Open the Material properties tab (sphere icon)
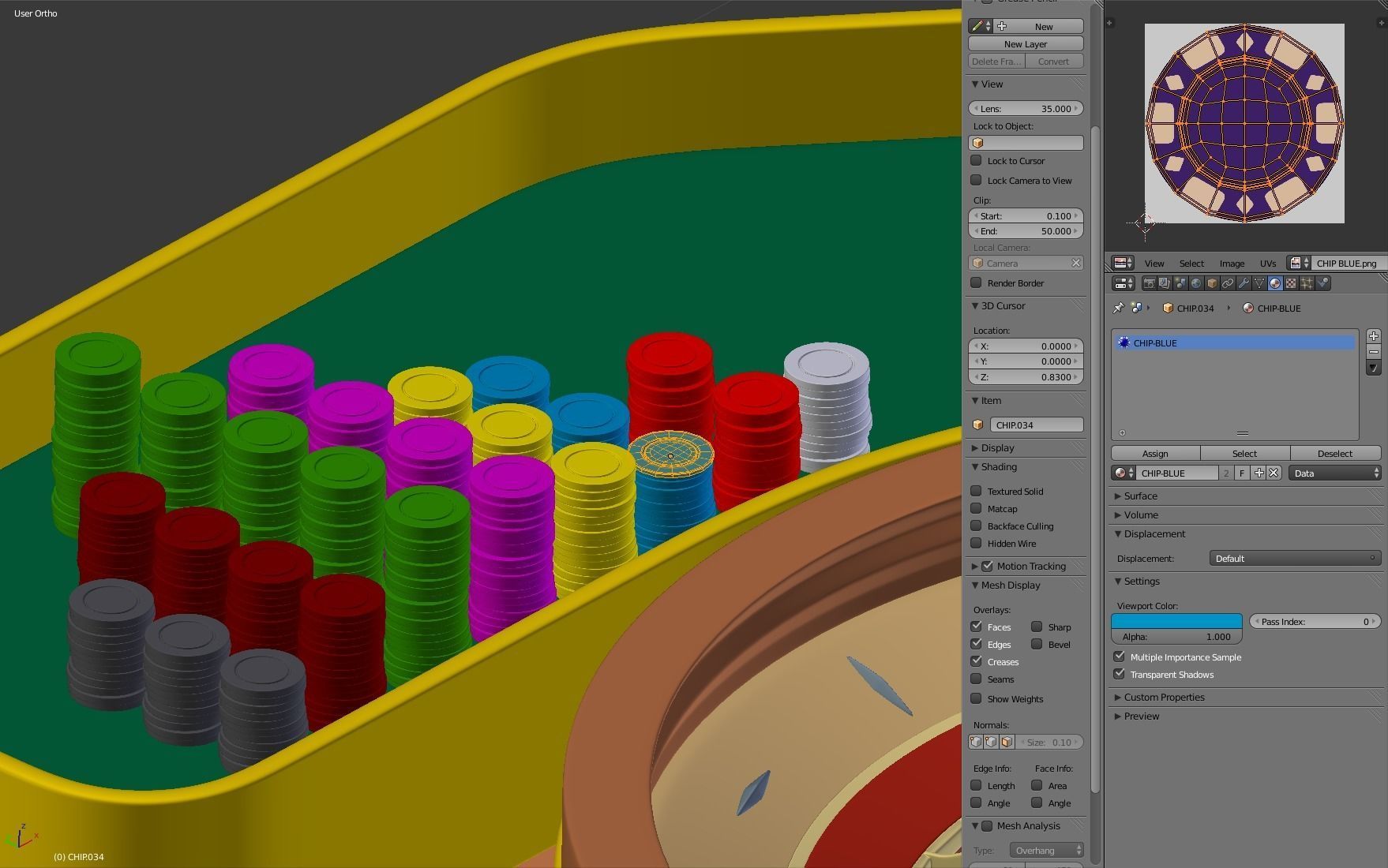Image resolution: width=1388 pixels, height=868 pixels. click(1275, 283)
